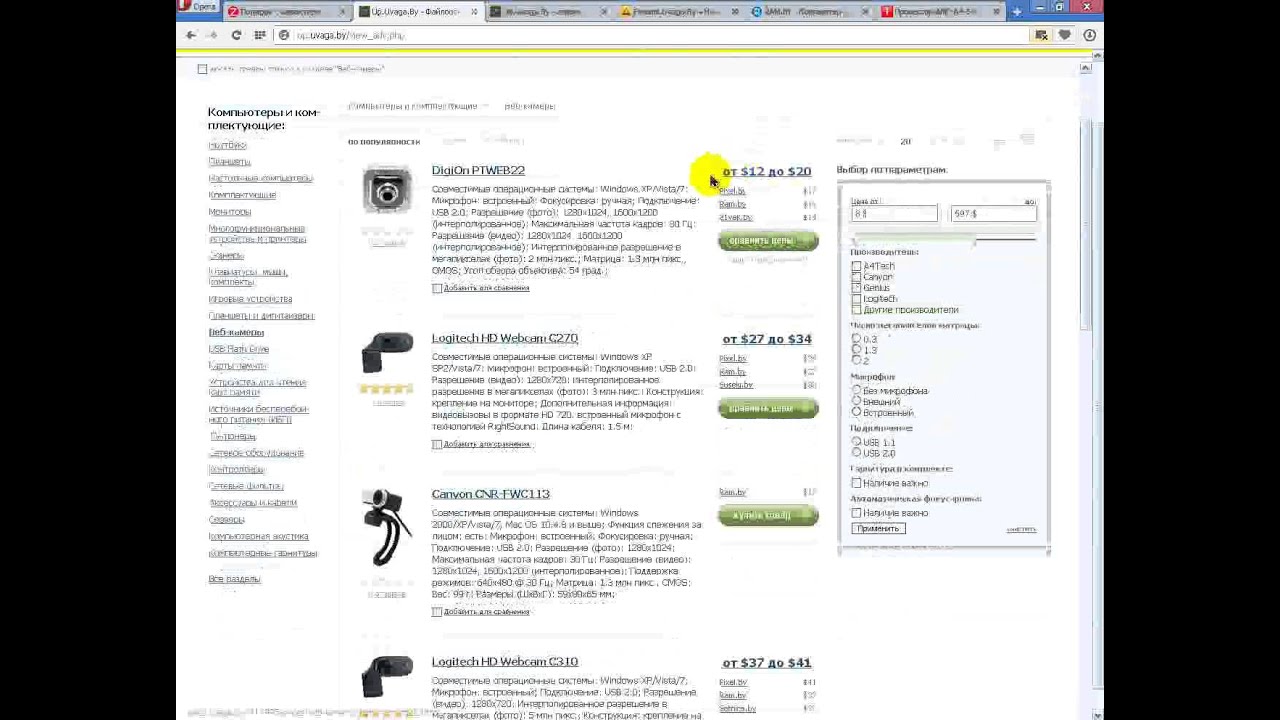Viewport: 1280px width, 720px height.
Task: Open the Logitech HD Webcam C310 link
Action: tap(505, 662)
